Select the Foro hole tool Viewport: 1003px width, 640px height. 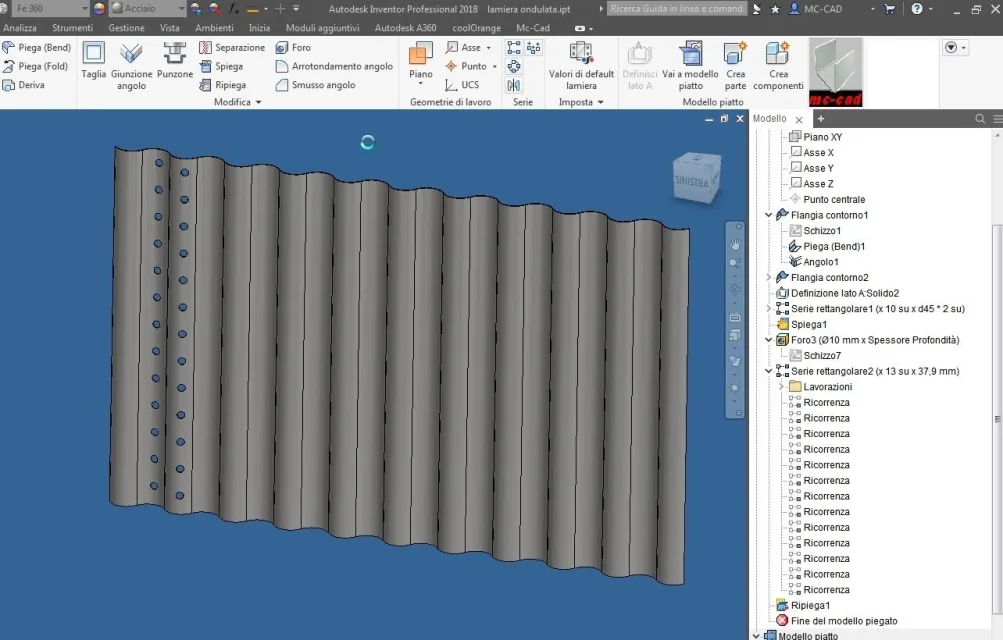coord(293,47)
